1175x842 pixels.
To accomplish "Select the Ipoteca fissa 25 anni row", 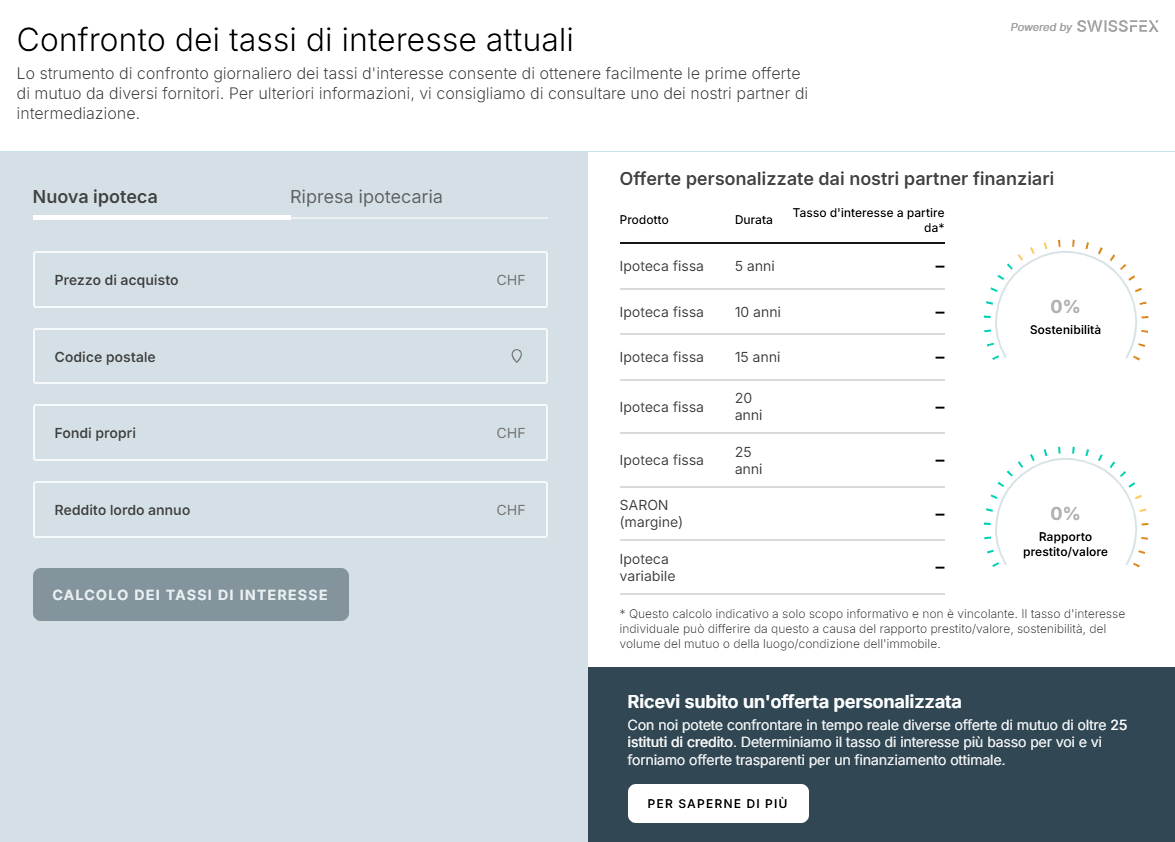I will click(x=782, y=461).
